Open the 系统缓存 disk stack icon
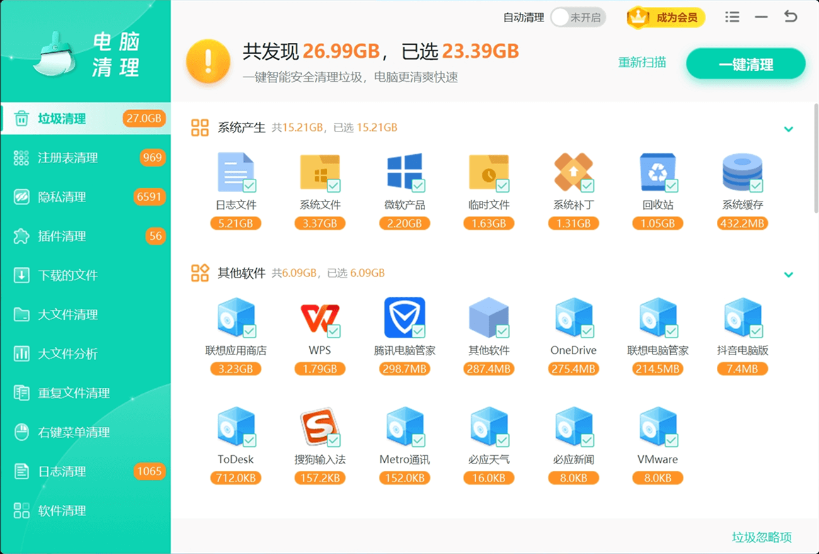819x554 pixels. (742, 172)
